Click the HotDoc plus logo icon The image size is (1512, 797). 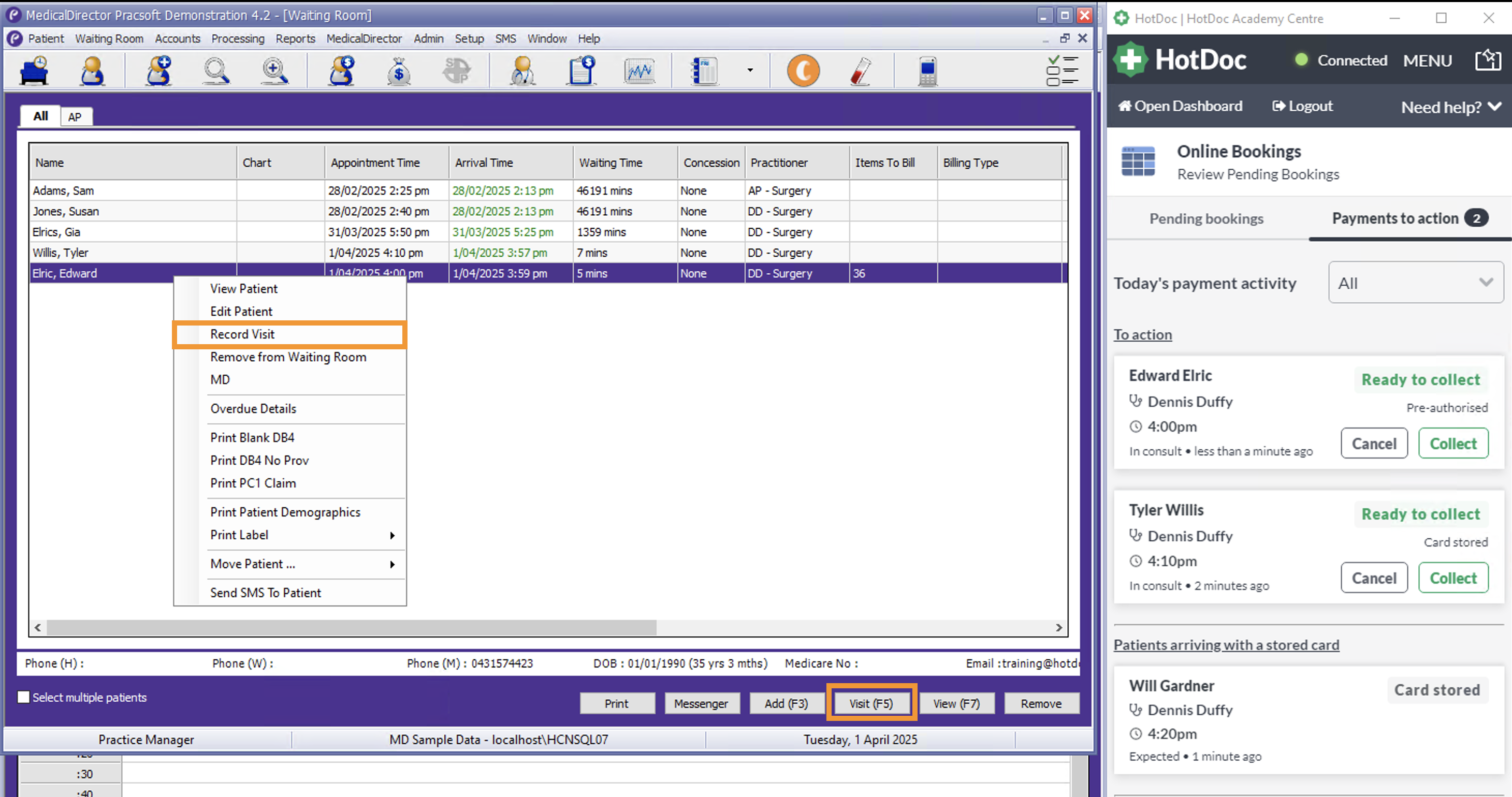[1130, 59]
